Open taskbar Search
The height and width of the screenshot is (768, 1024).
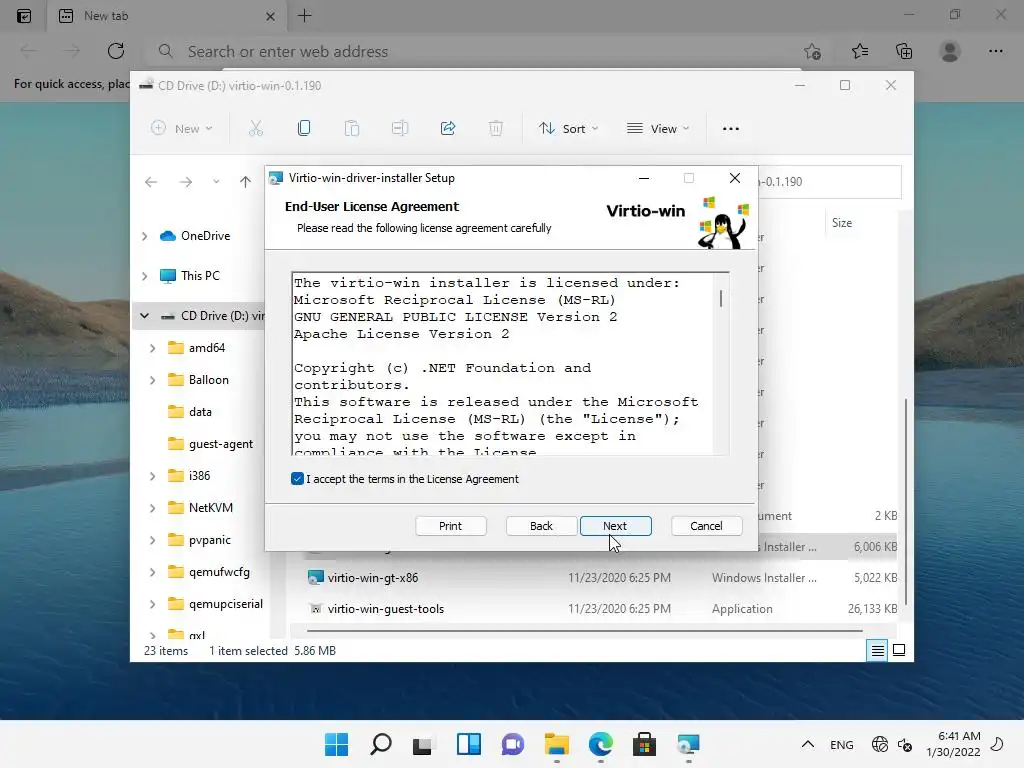coord(381,744)
